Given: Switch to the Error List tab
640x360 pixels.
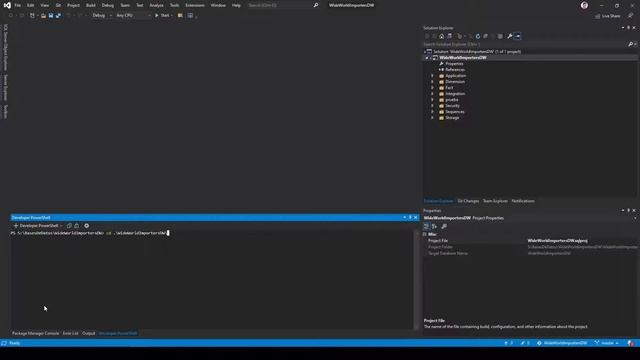Looking at the screenshot, I should (70, 333).
